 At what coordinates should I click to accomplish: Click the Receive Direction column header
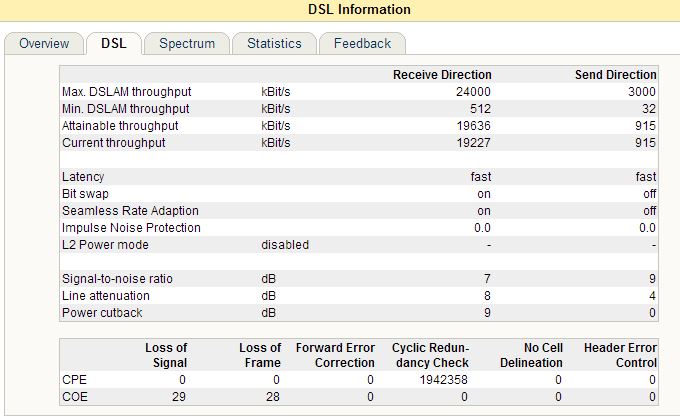click(442, 75)
